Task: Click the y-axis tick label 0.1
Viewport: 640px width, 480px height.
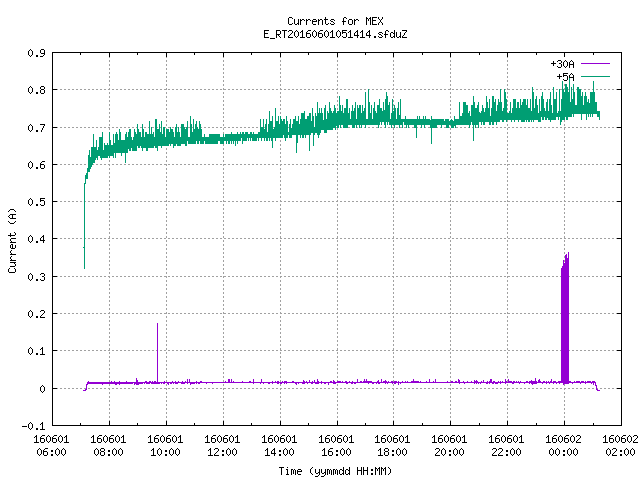Action: click(36, 351)
